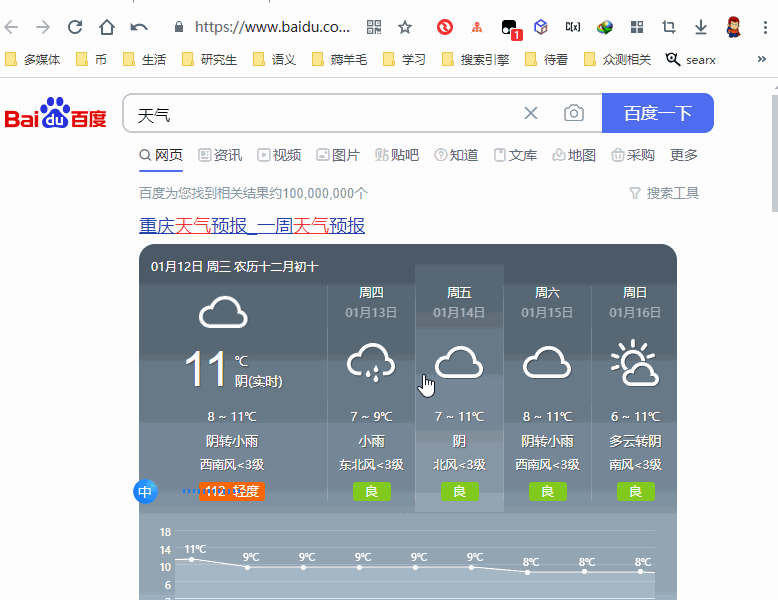Click the blue cube extension icon
778x600 pixels.
pos(541,27)
